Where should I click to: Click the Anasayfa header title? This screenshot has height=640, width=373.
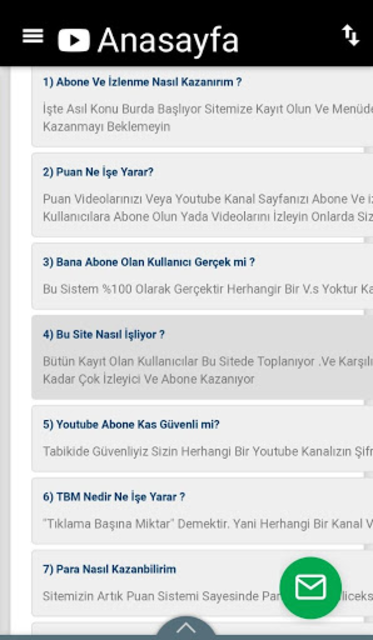pyautogui.click(x=168, y=40)
